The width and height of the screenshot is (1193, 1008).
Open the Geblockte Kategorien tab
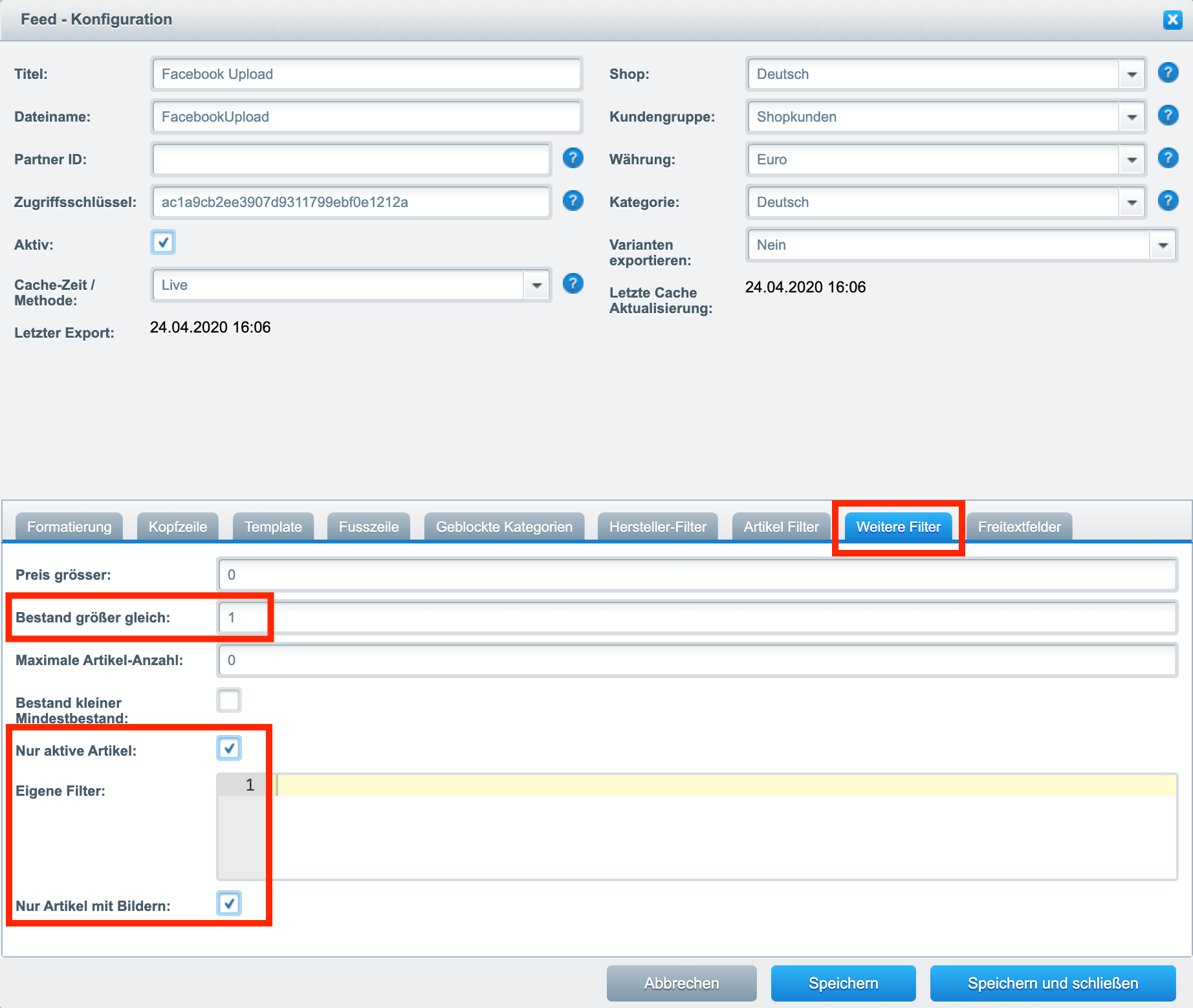point(504,527)
